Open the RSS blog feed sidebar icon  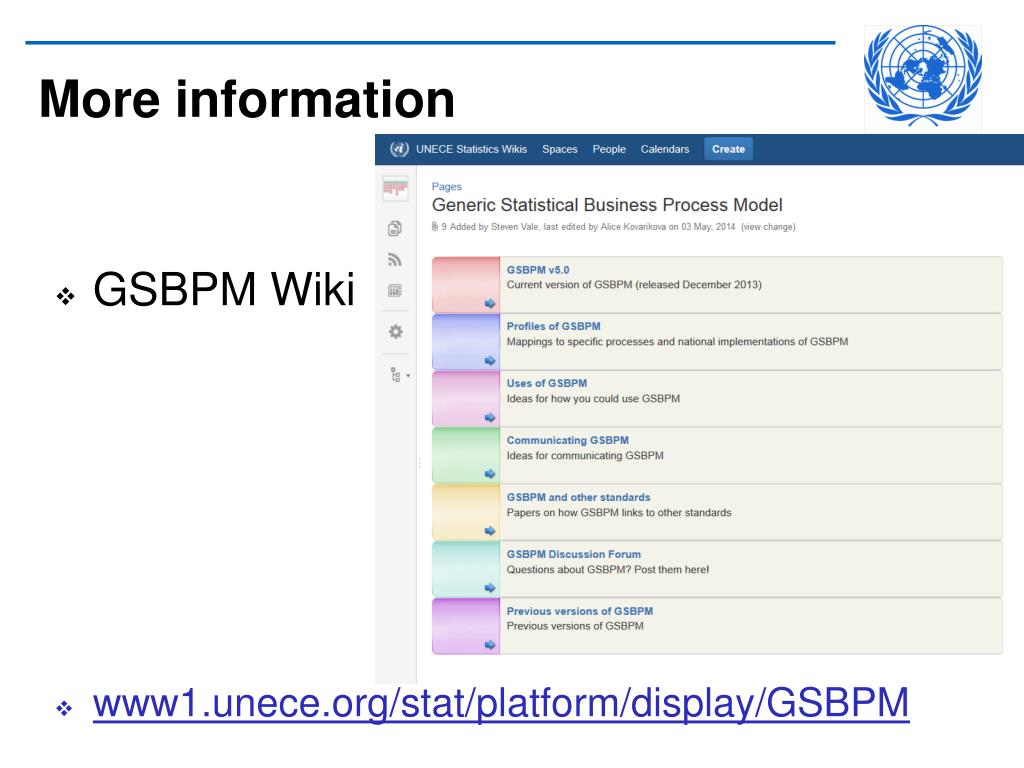[x=394, y=260]
